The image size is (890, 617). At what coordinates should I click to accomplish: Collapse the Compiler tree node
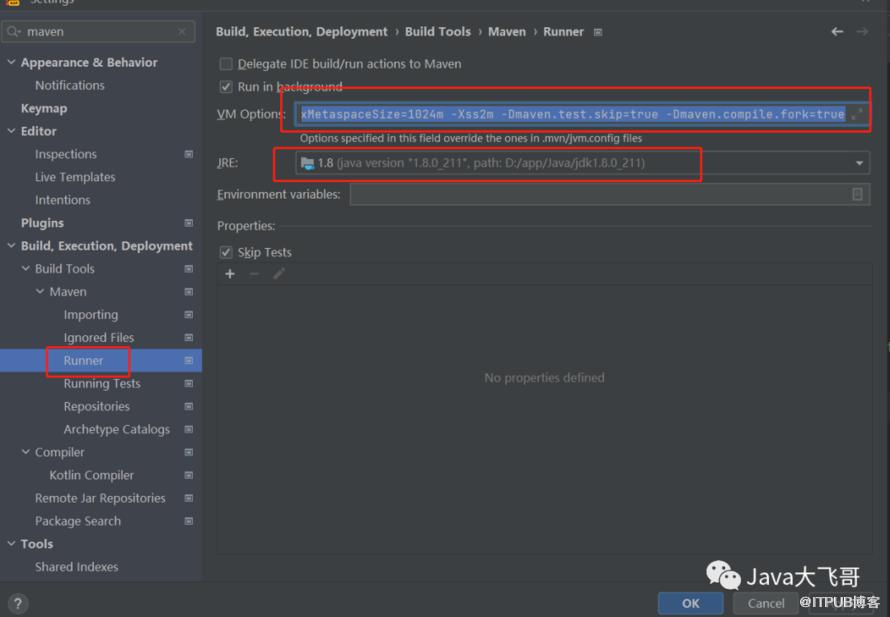[x=26, y=452]
